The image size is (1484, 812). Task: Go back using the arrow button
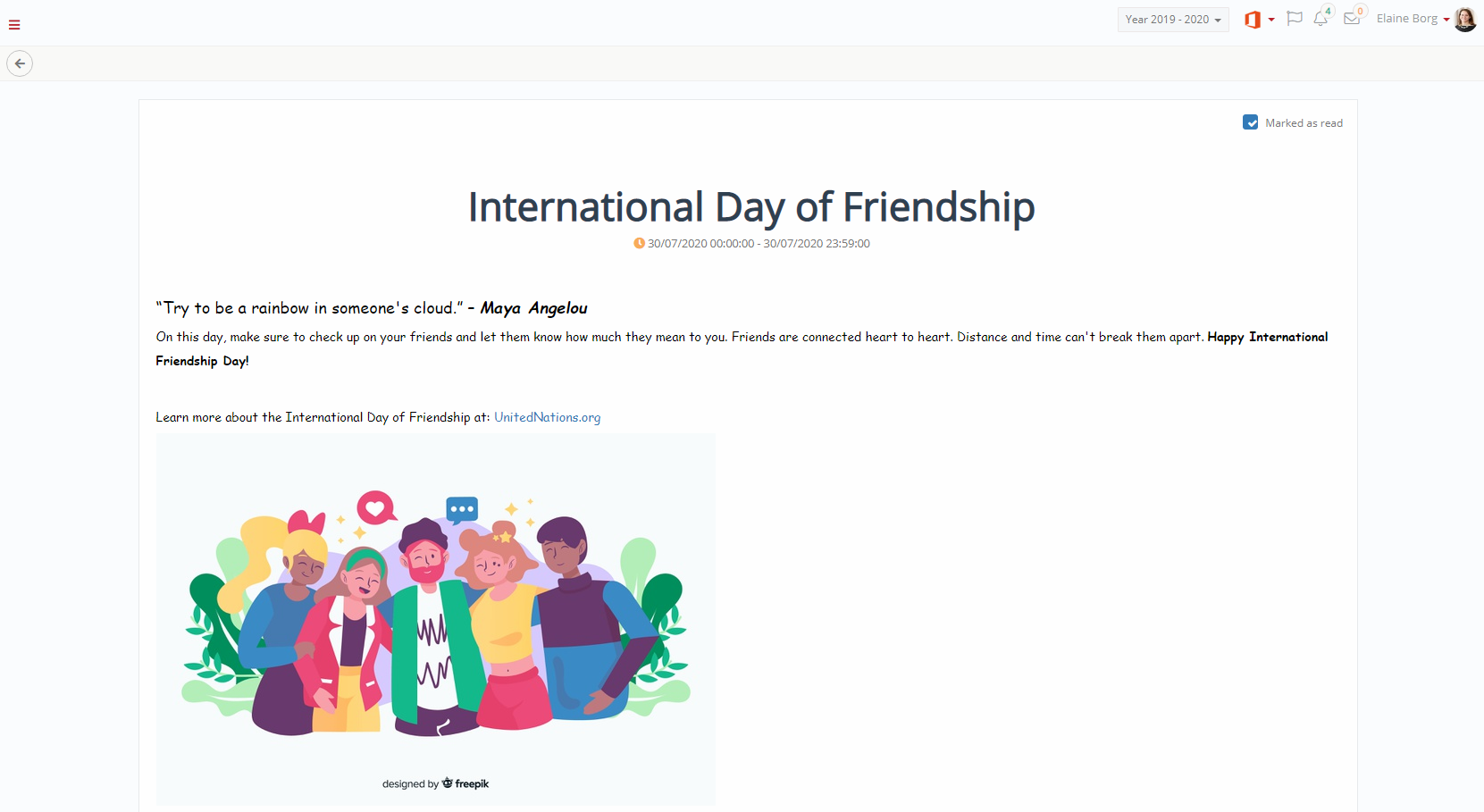20,63
